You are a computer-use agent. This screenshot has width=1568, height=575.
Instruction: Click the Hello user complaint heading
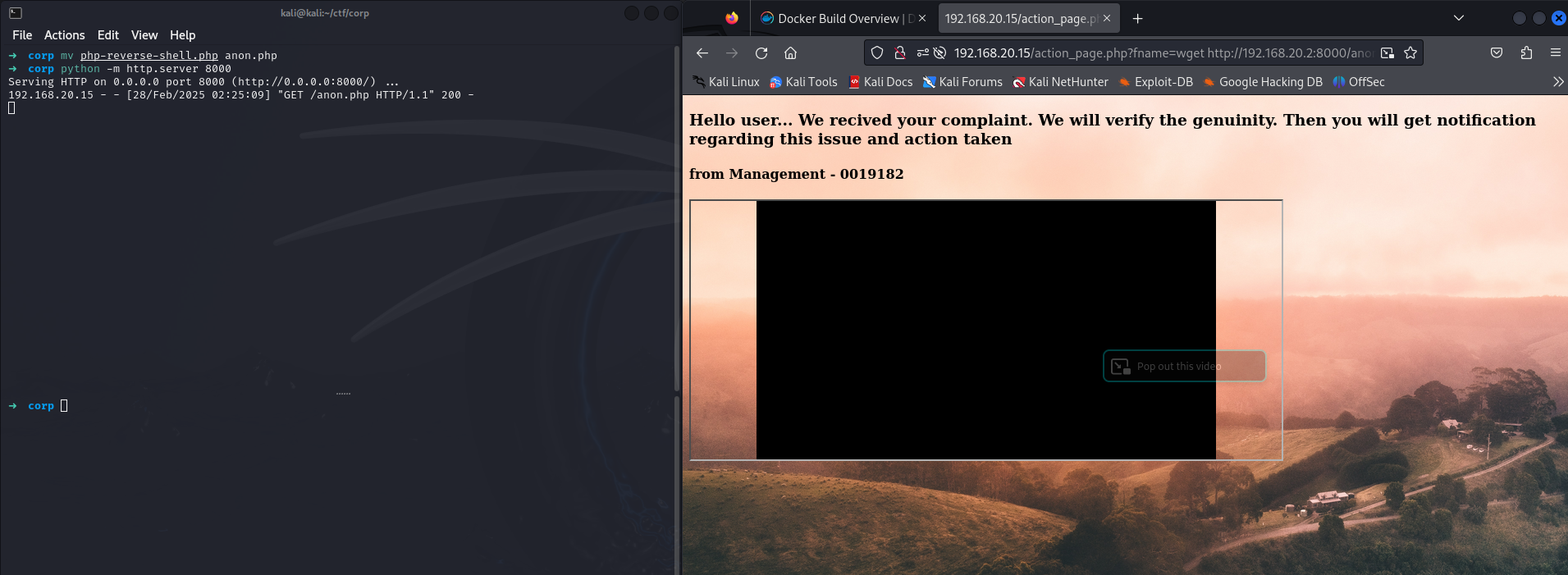(x=1113, y=130)
